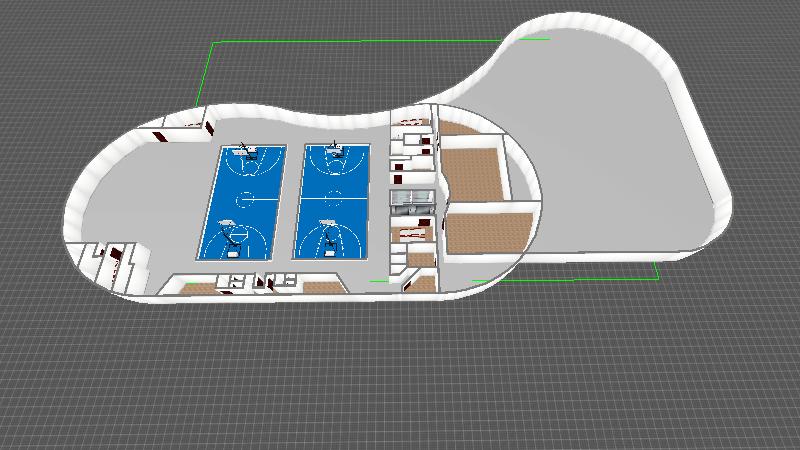The image size is (800, 450).
Task: Click the left basketball court's center circle
Action: tap(243, 199)
